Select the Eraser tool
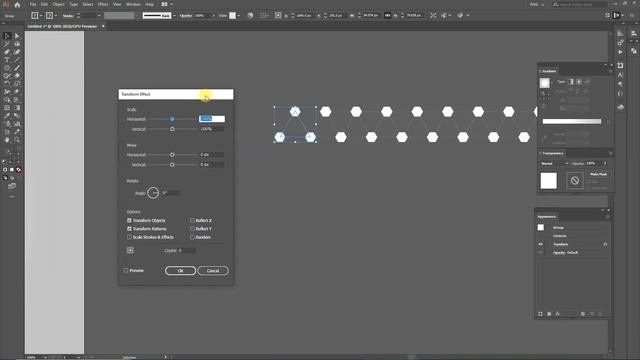Viewport: 640px width, 360px height. pyautogui.click(x=17, y=76)
